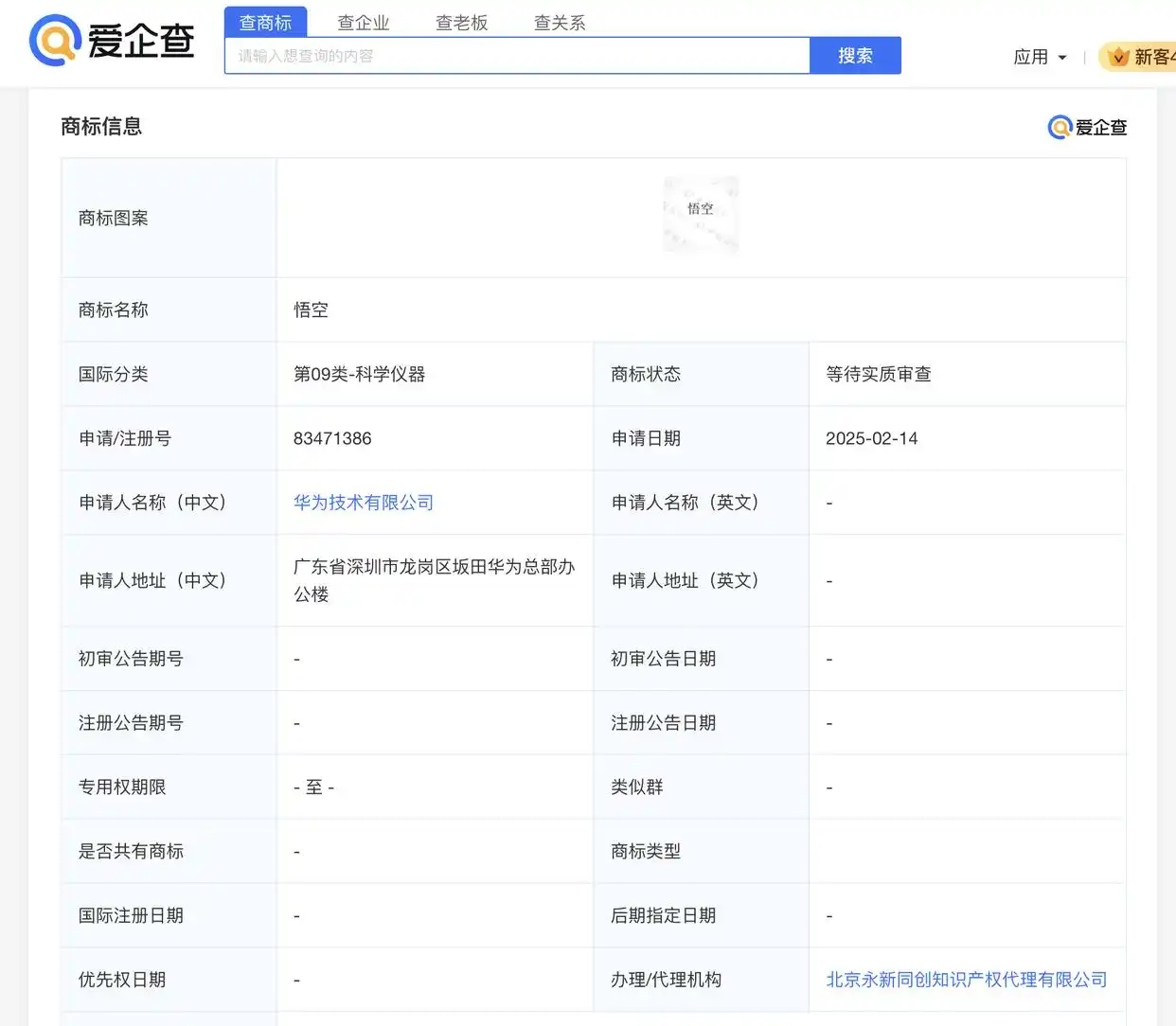
Task: Click the 申请人名称（英文） label
Action: pos(686,503)
